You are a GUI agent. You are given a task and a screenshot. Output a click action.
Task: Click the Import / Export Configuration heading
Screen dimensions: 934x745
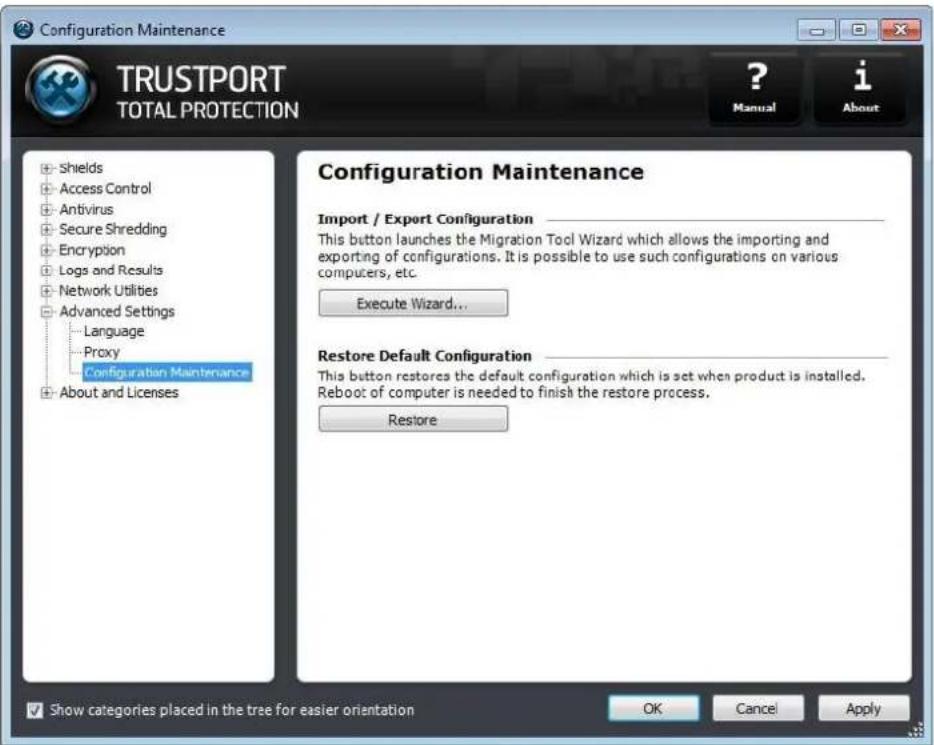(425, 219)
